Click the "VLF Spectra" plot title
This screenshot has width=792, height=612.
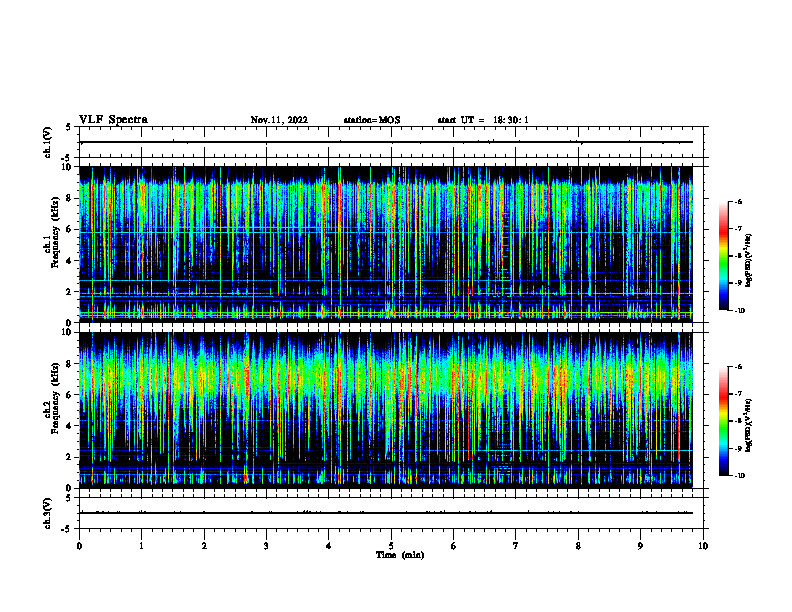(113, 120)
